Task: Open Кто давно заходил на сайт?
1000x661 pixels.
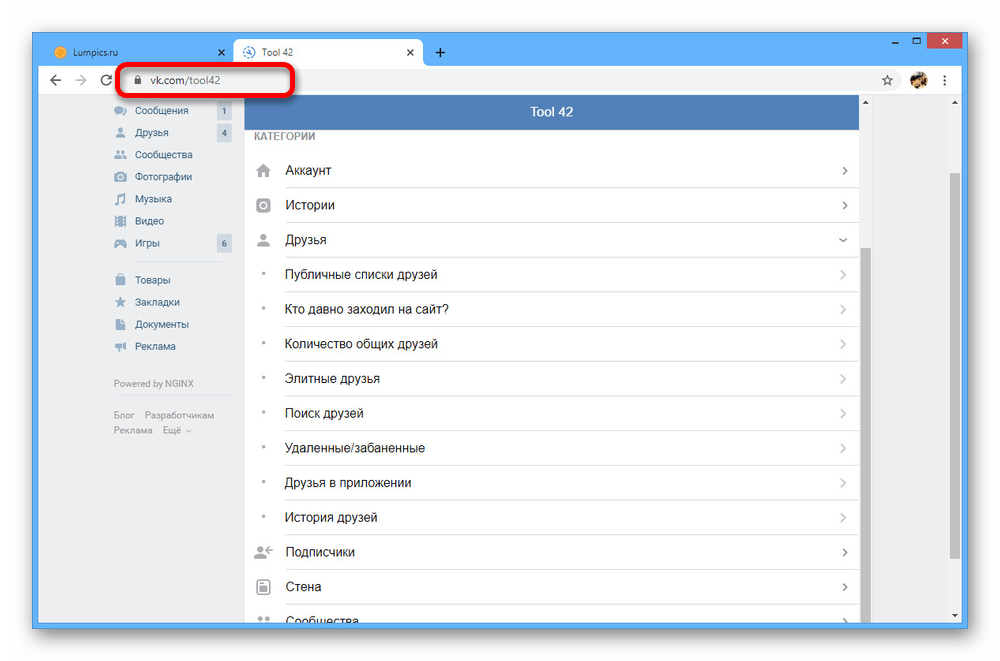Action: (x=552, y=309)
